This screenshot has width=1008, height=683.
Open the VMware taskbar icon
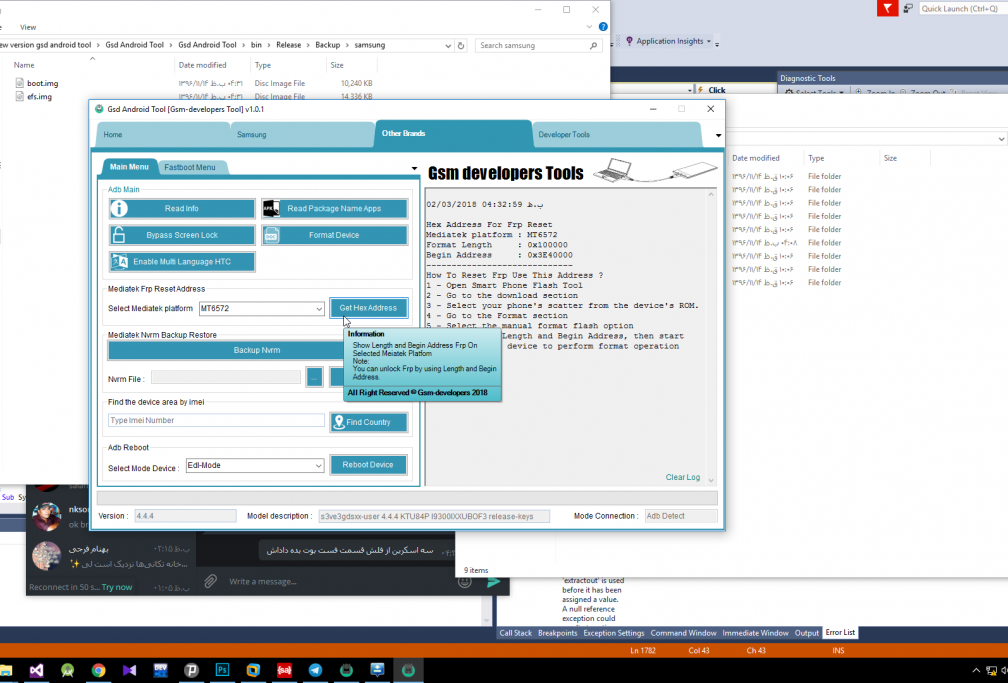[x=253, y=670]
